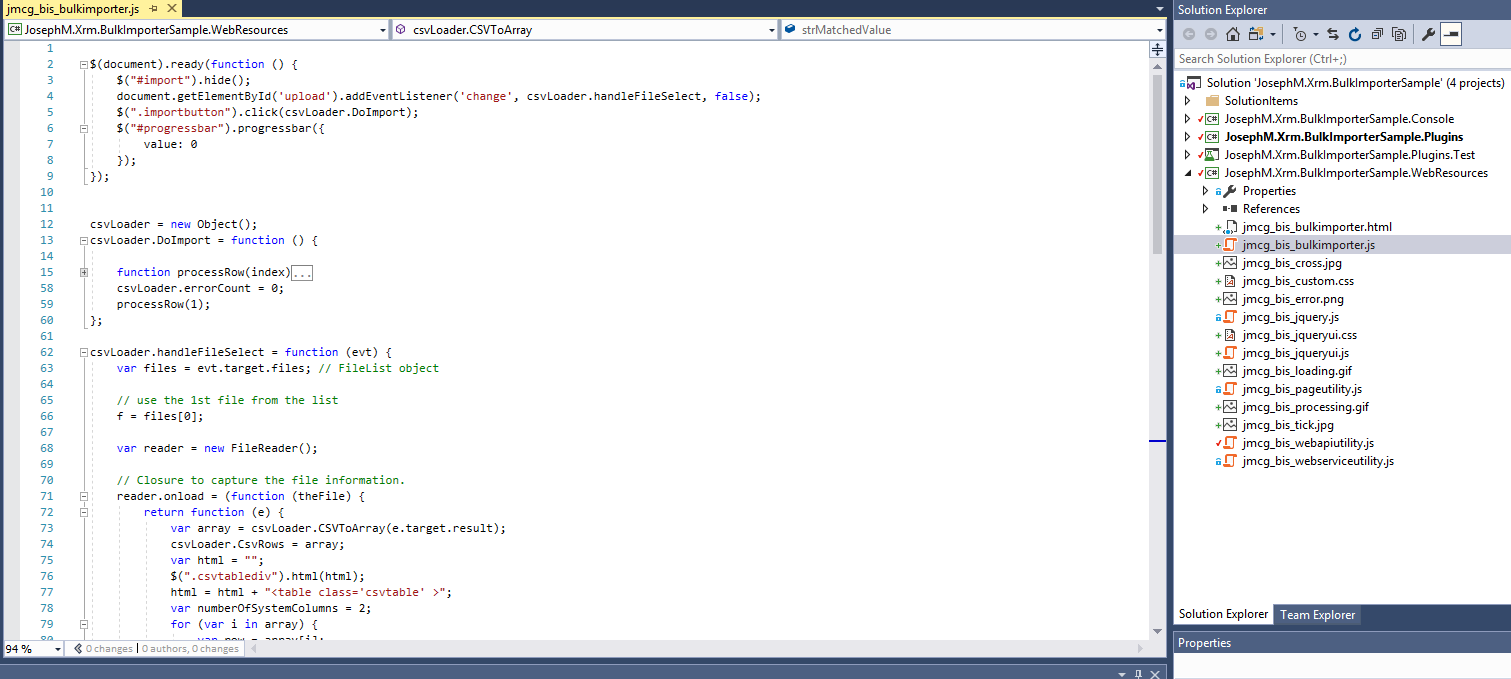Collapse the code region at line 15
This screenshot has height=679, width=1511.
[82, 271]
